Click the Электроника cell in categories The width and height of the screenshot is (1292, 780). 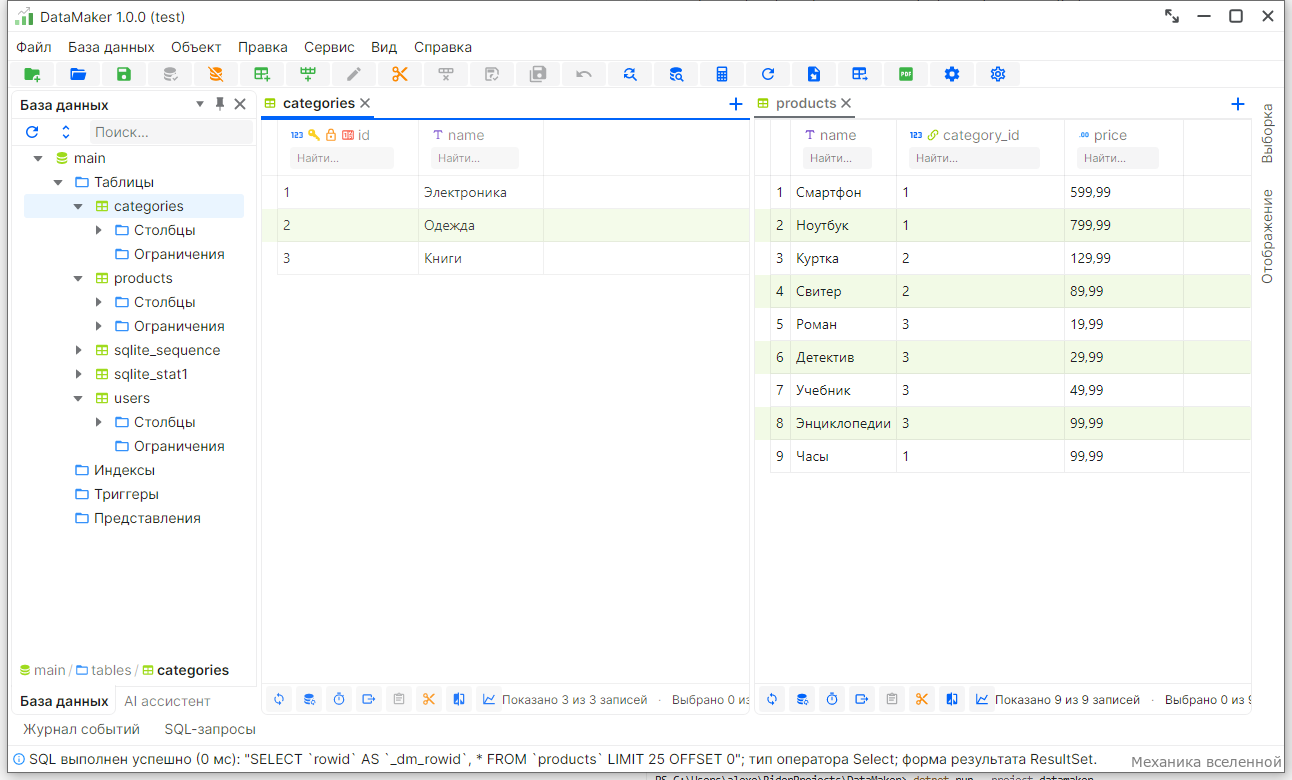[x=481, y=192]
